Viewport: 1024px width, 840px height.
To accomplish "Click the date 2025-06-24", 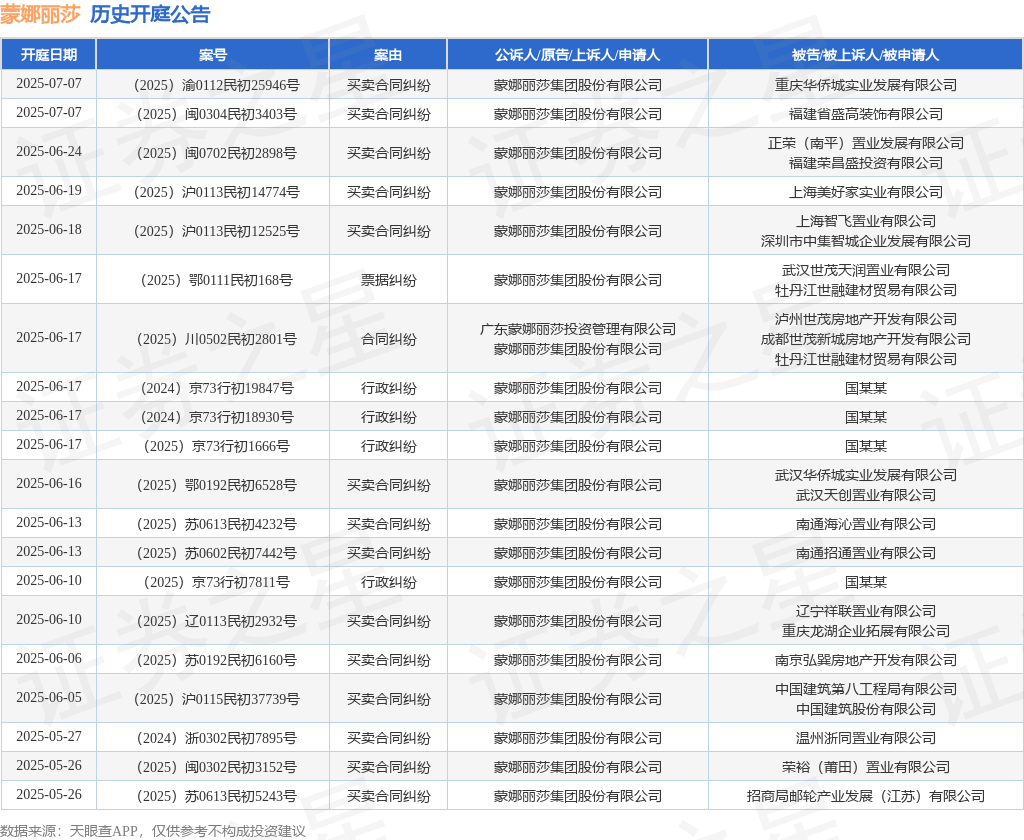I will (49, 152).
